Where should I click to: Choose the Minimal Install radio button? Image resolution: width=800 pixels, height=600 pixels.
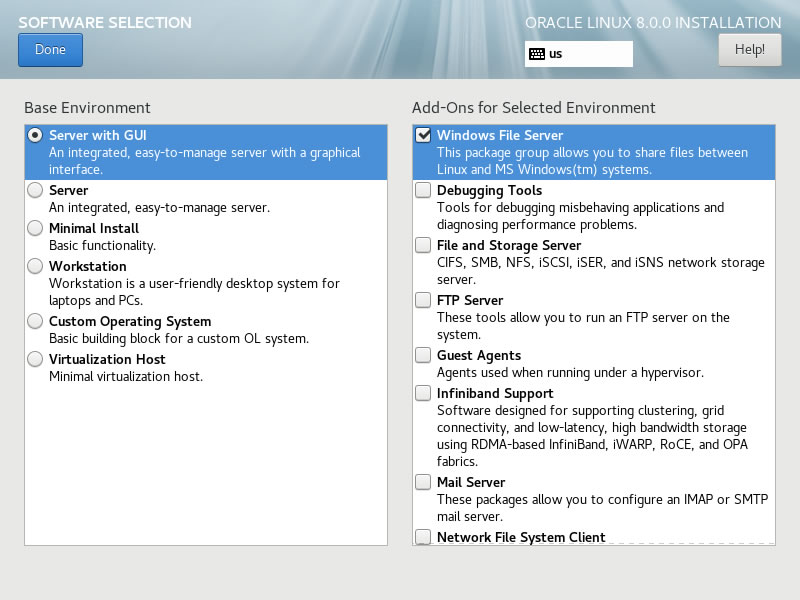[x=35, y=228]
